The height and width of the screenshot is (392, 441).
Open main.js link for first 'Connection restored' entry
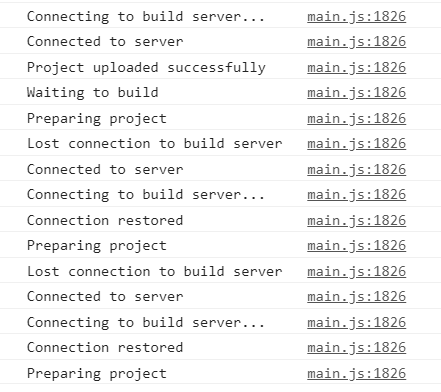(x=356, y=220)
